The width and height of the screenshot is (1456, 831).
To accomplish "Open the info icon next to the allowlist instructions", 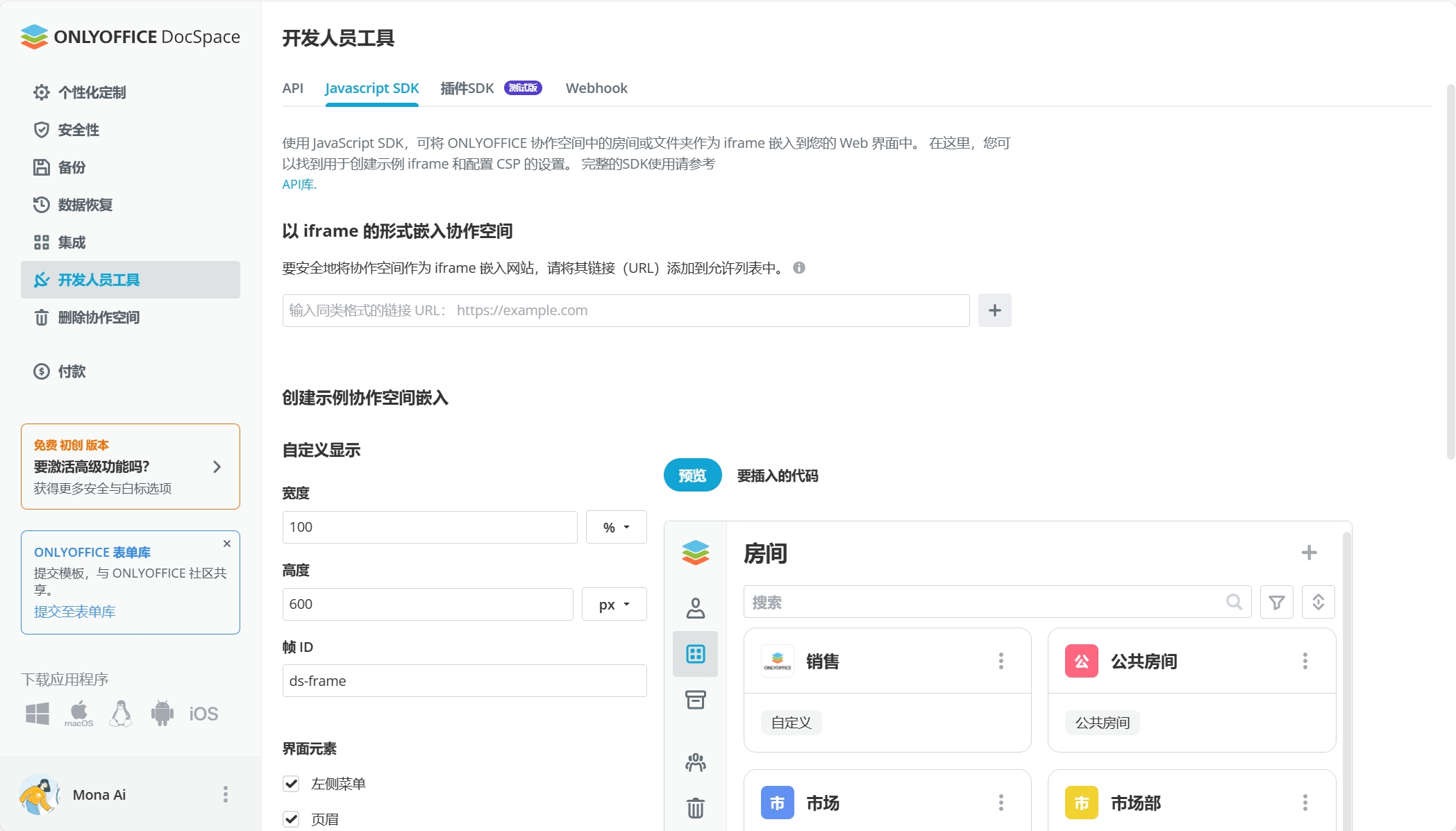I will click(798, 268).
